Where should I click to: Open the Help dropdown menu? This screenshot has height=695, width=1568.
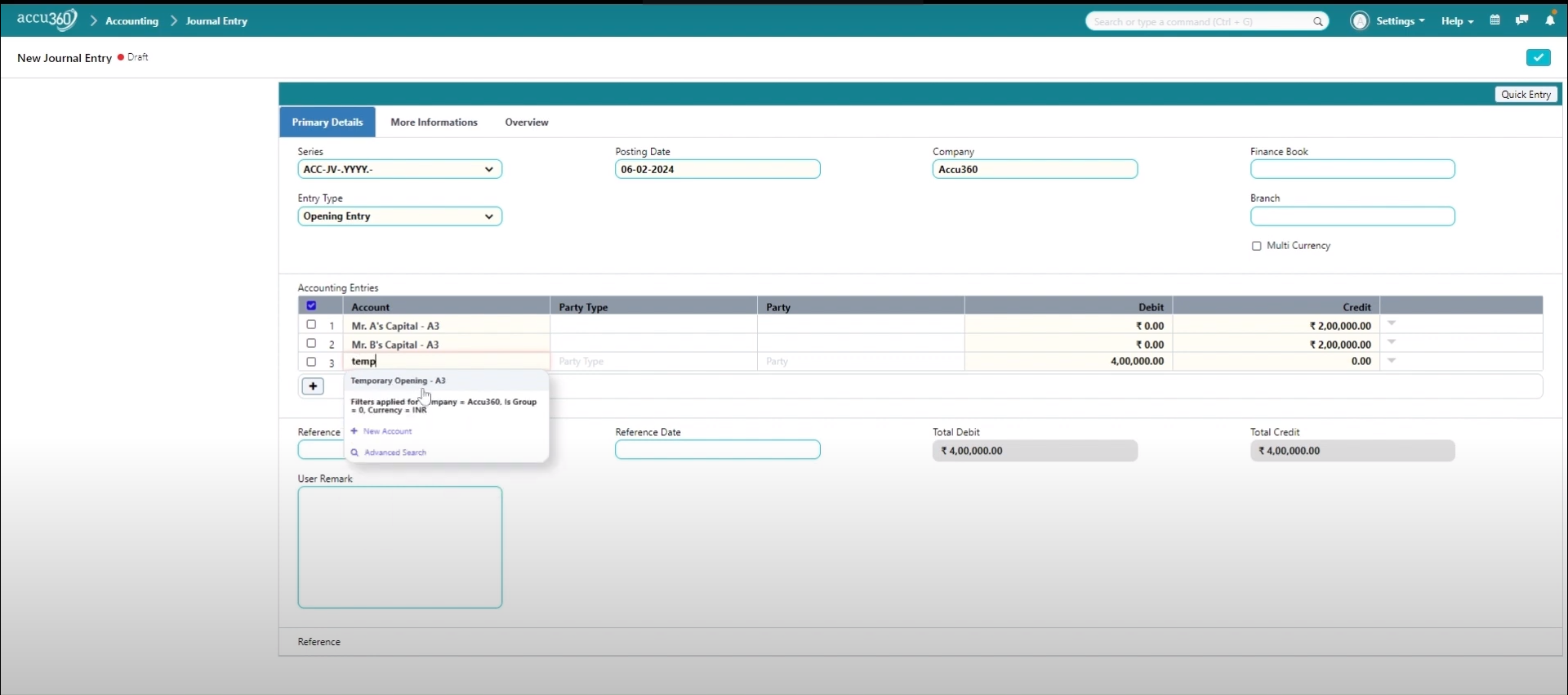[1457, 21]
